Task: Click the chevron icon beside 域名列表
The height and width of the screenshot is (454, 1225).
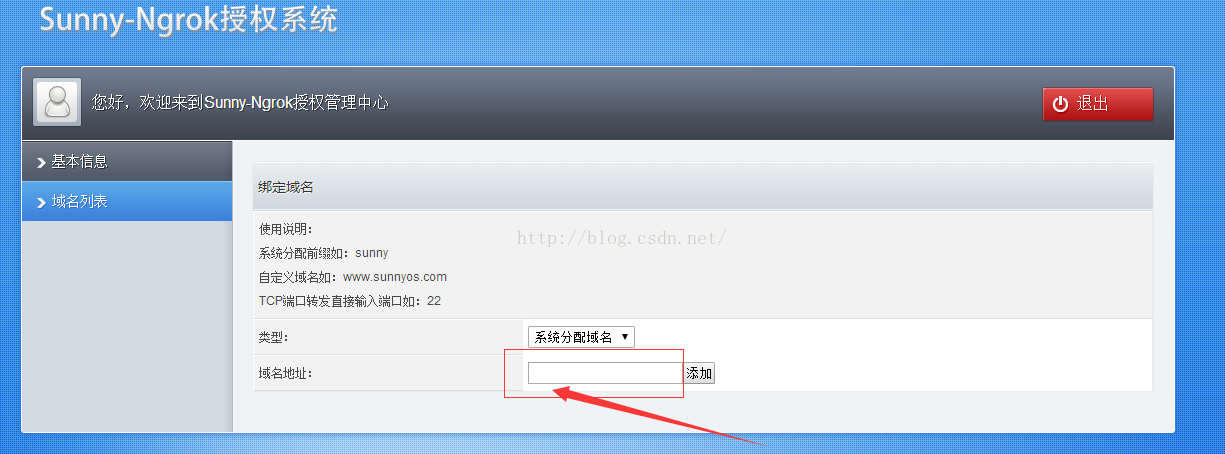Action: [x=41, y=202]
